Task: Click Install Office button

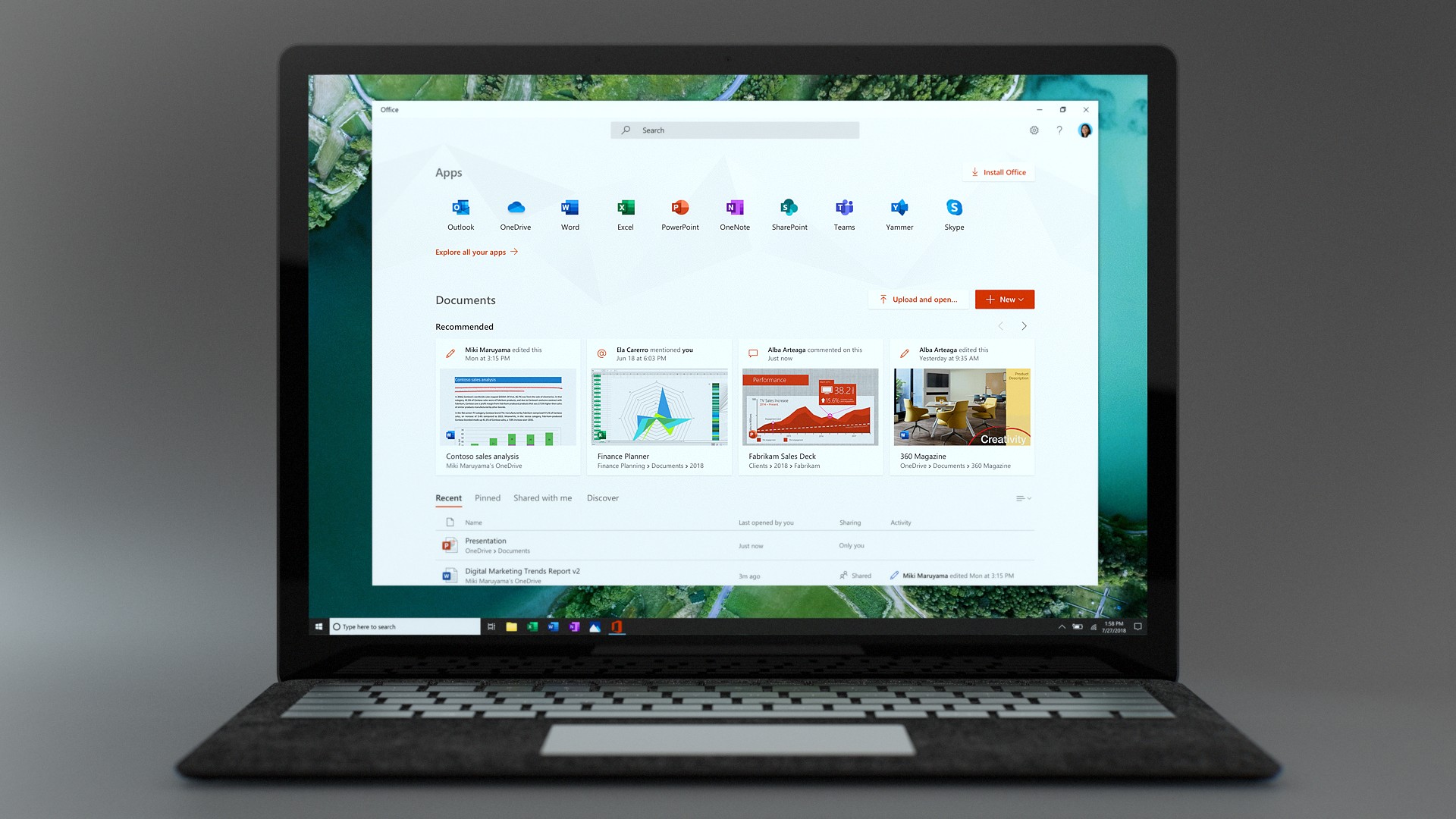Action: point(1000,171)
